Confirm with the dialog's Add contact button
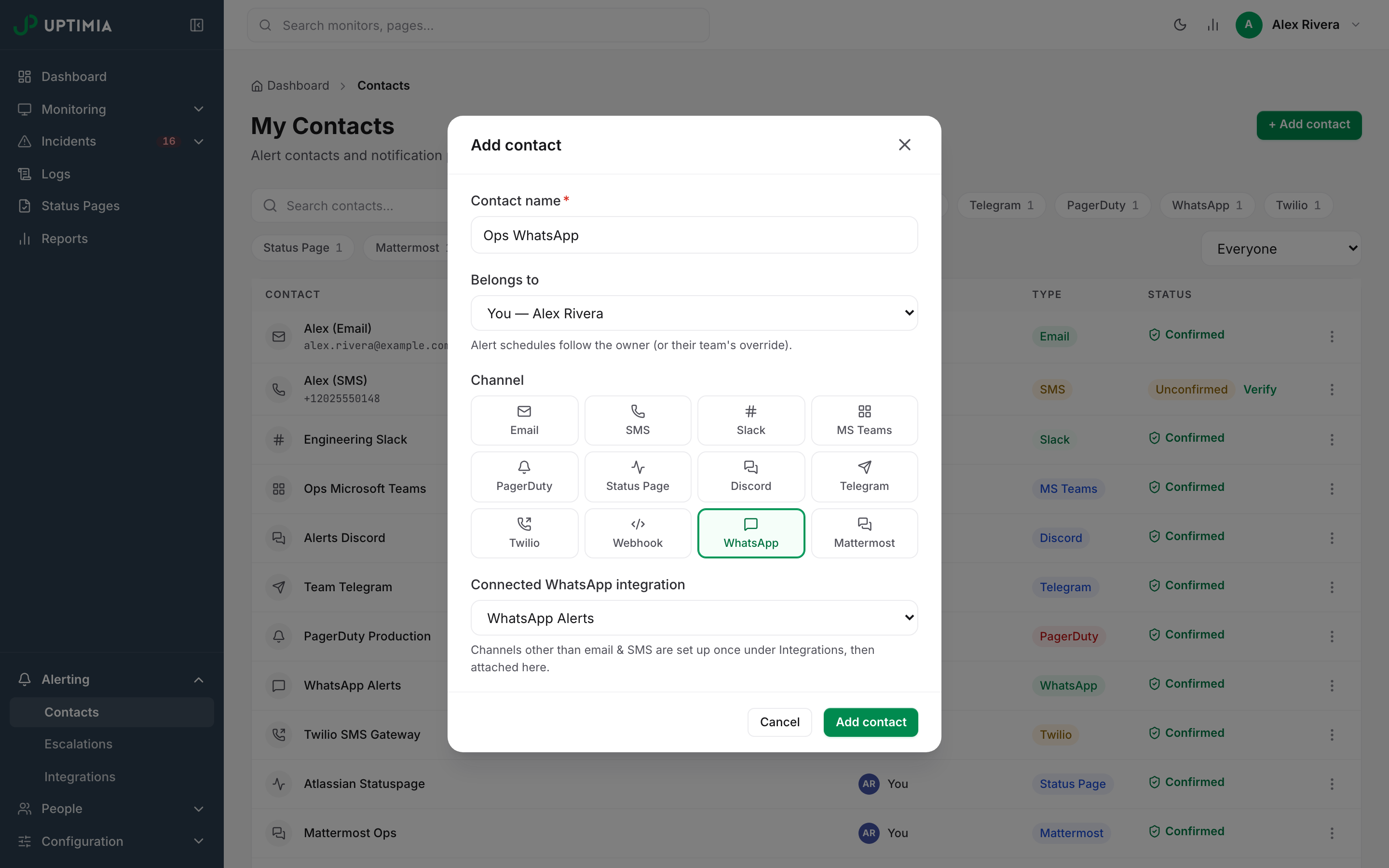The height and width of the screenshot is (868, 1389). 871,721
